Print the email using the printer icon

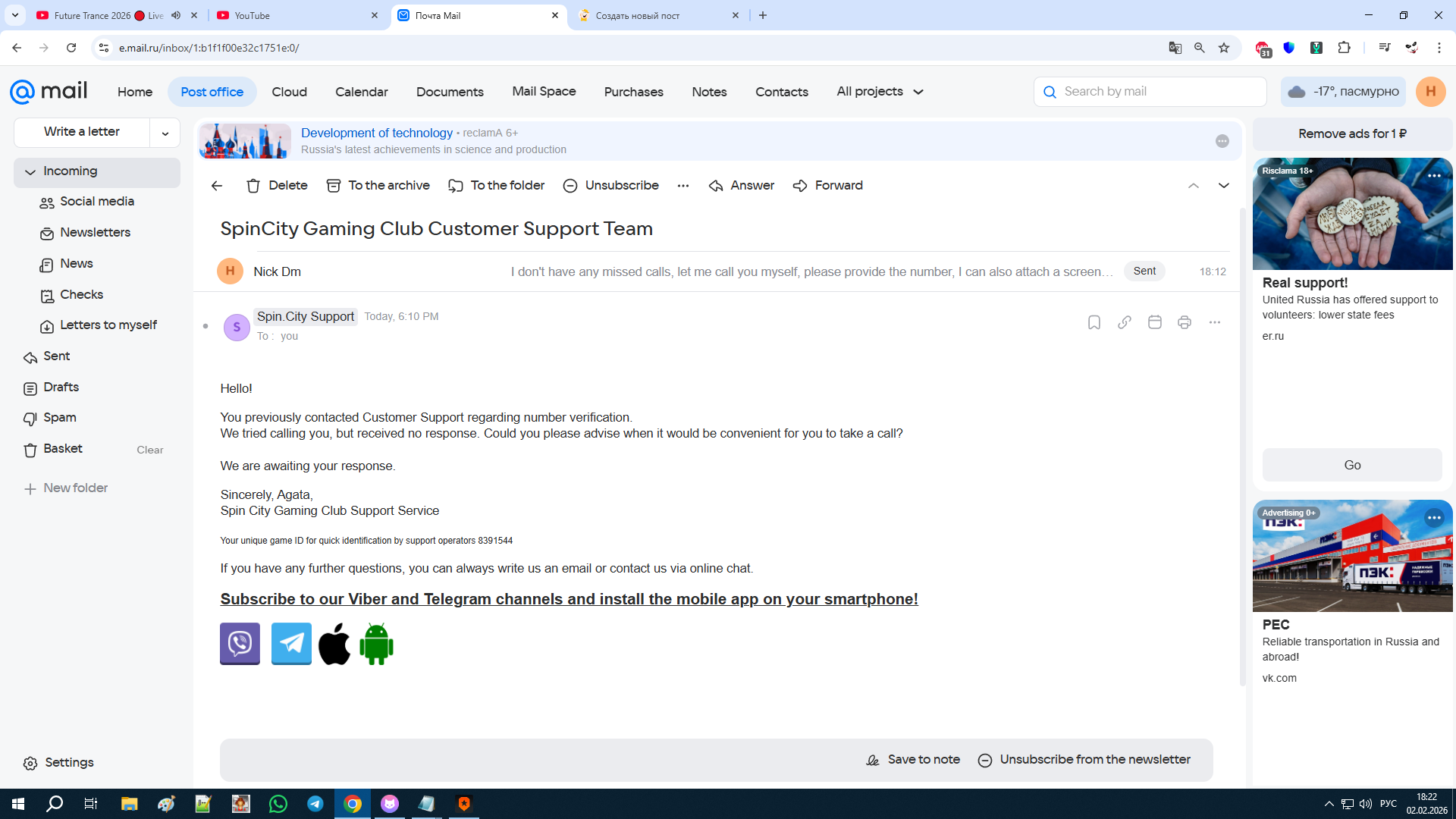click(x=1184, y=322)
